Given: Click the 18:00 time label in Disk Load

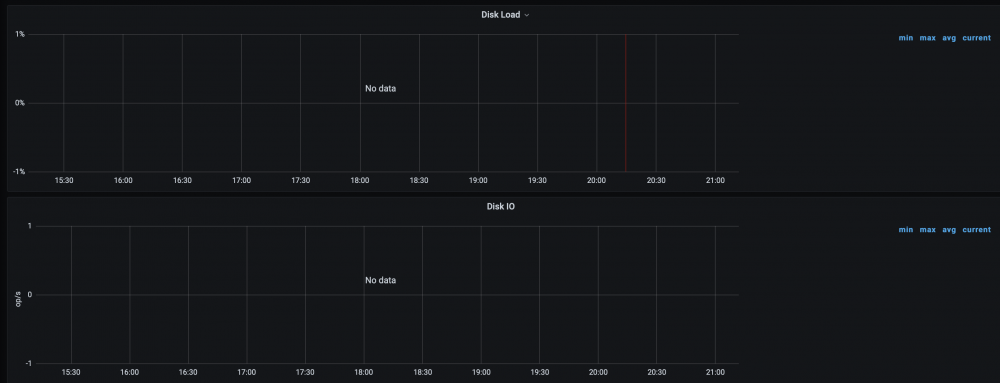Looking at the screenshot, I should pos(360,181).
